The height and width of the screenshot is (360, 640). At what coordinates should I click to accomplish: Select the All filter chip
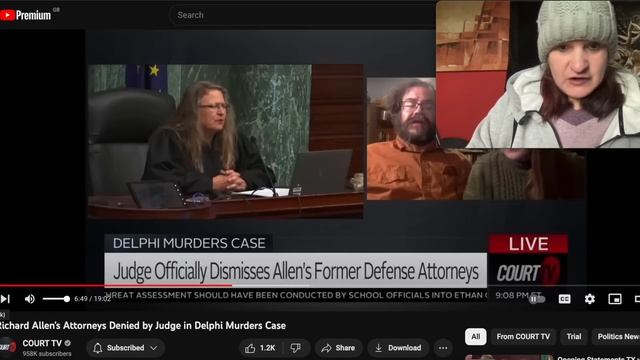[476, 337]
